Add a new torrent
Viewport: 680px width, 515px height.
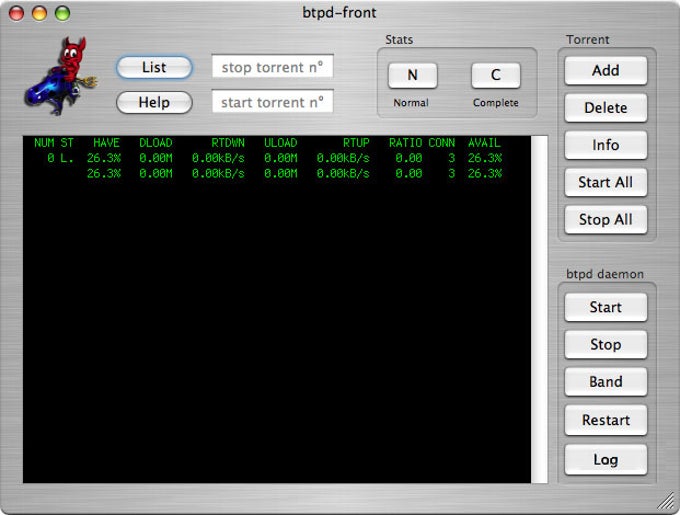point(605,71)
